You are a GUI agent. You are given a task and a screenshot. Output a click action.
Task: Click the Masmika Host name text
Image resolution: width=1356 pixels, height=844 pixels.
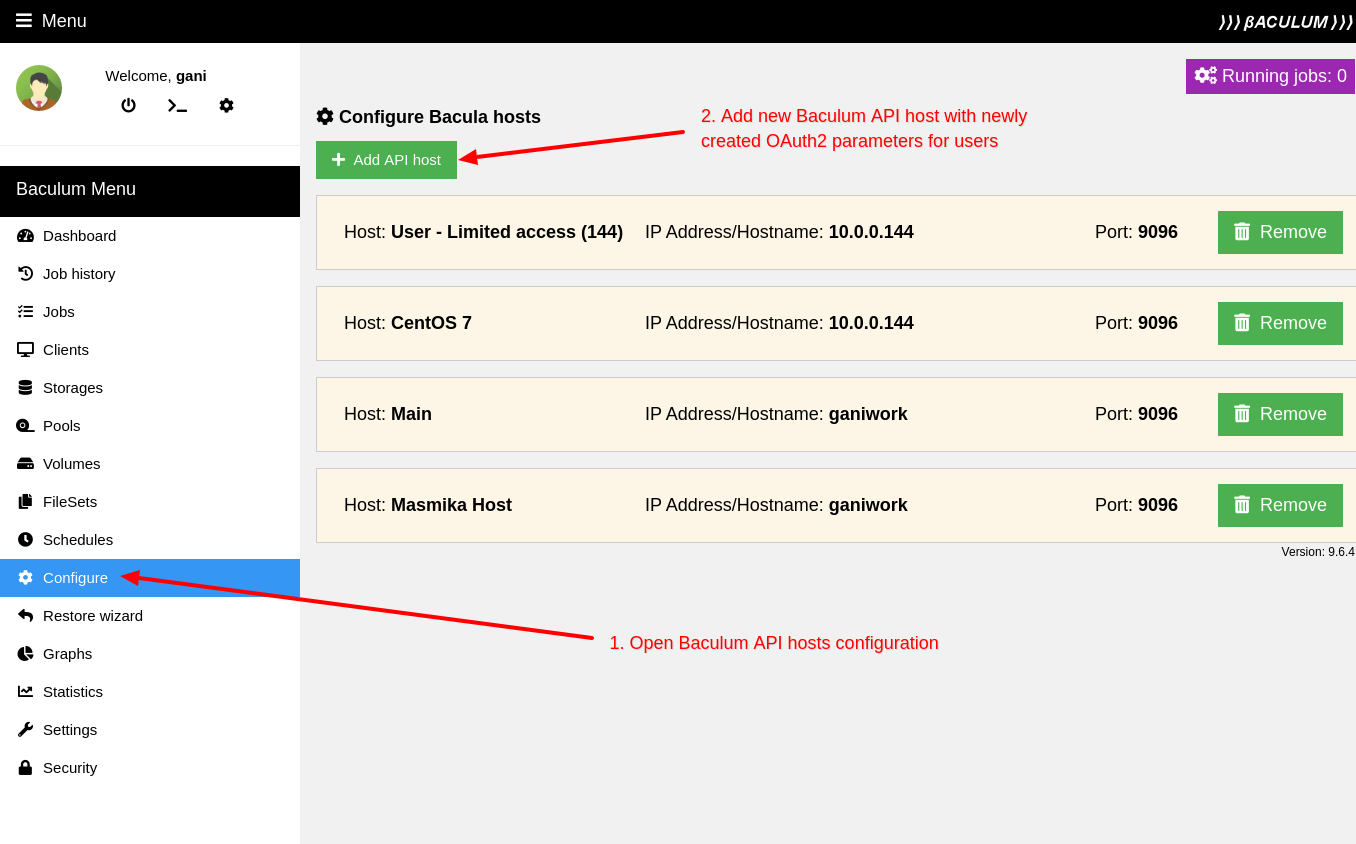(x=451, y=505)
